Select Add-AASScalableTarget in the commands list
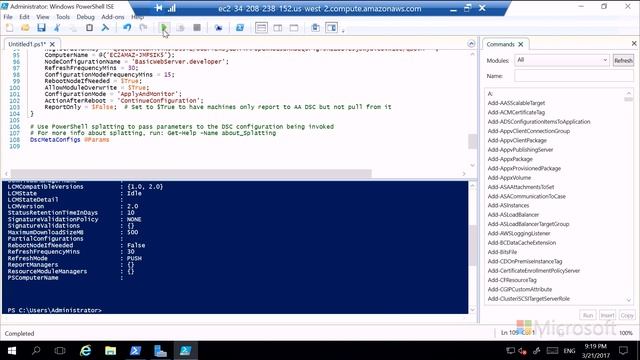The image size is (640, 360). tap(516, 103)
